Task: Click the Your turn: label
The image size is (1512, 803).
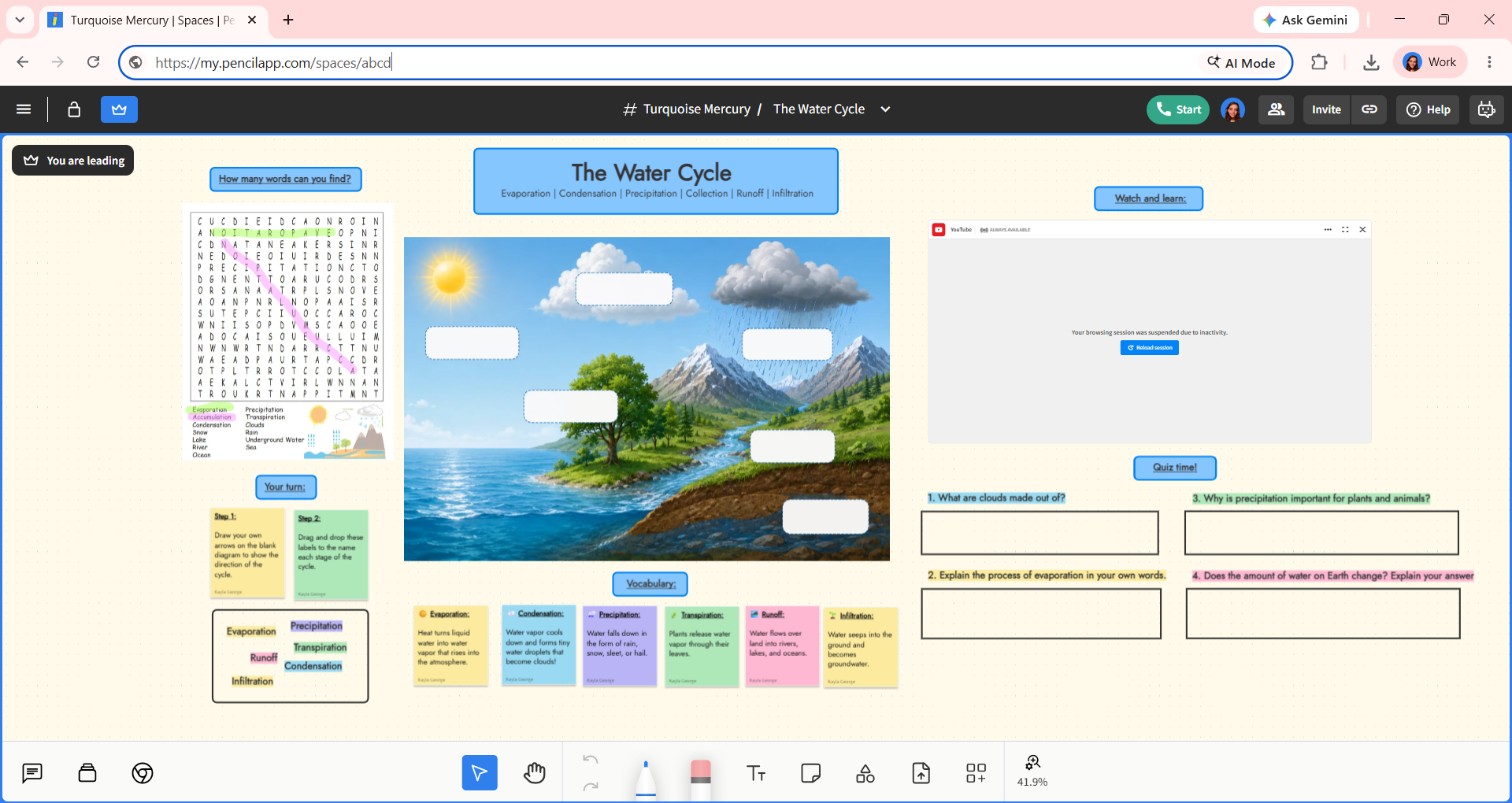Action: point(286,487)
